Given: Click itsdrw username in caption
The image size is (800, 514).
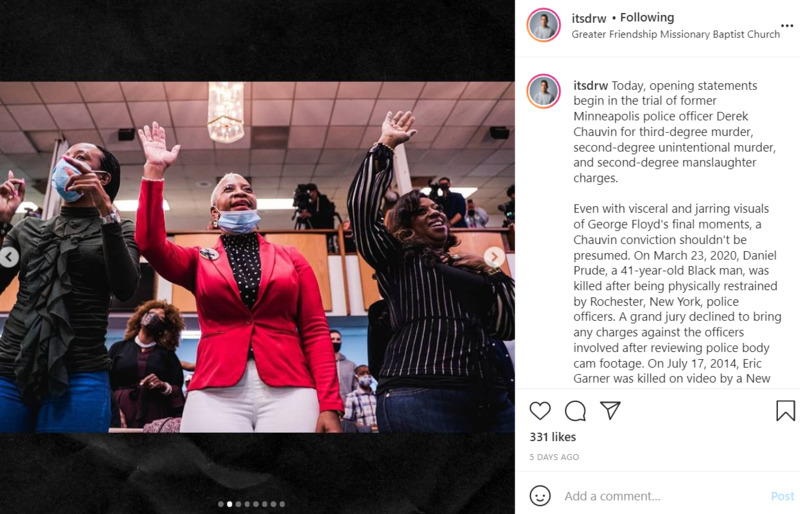Looking at the screenshot, I should tap(590, 86).
